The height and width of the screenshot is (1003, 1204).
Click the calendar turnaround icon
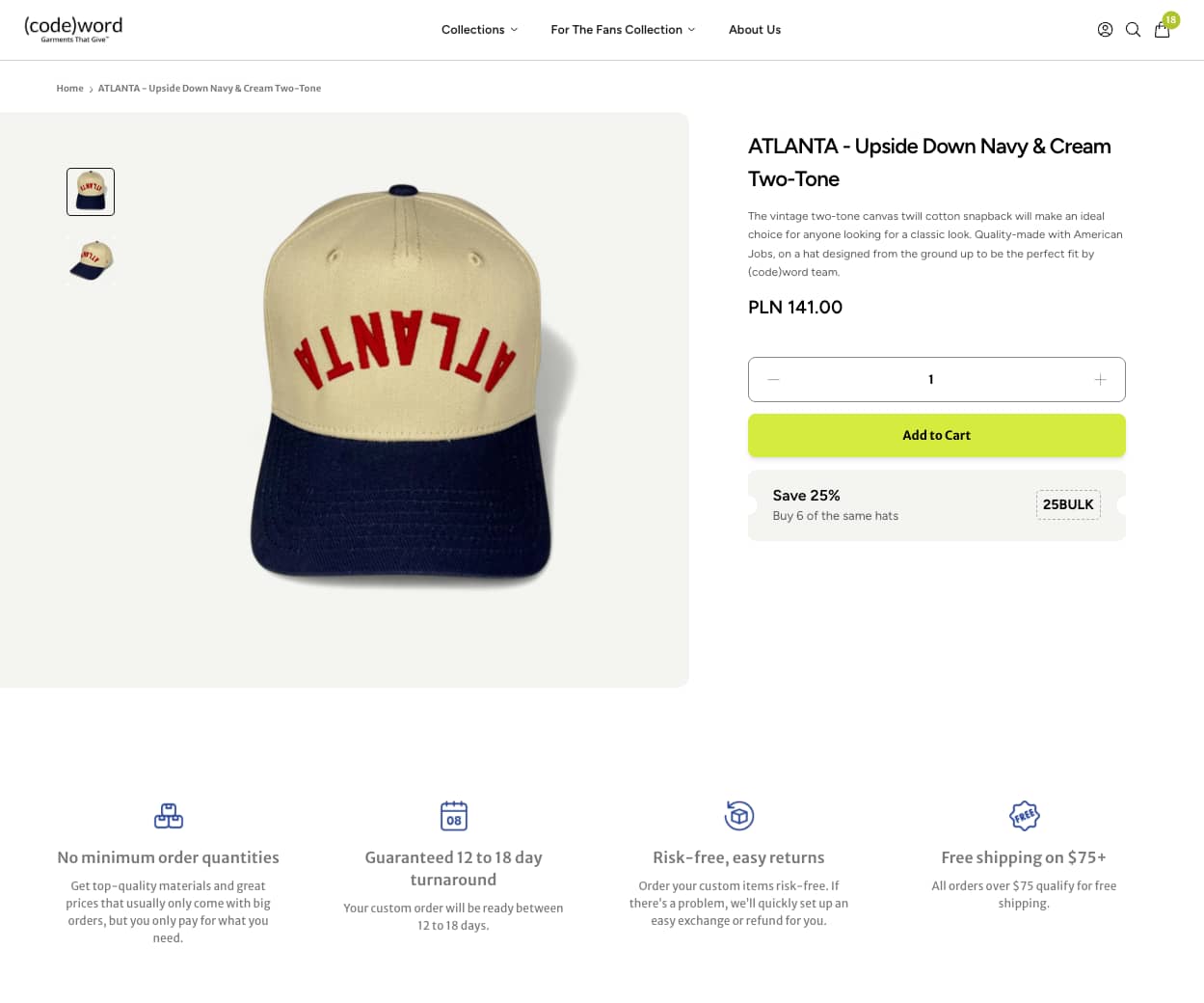tap(454, 816)
